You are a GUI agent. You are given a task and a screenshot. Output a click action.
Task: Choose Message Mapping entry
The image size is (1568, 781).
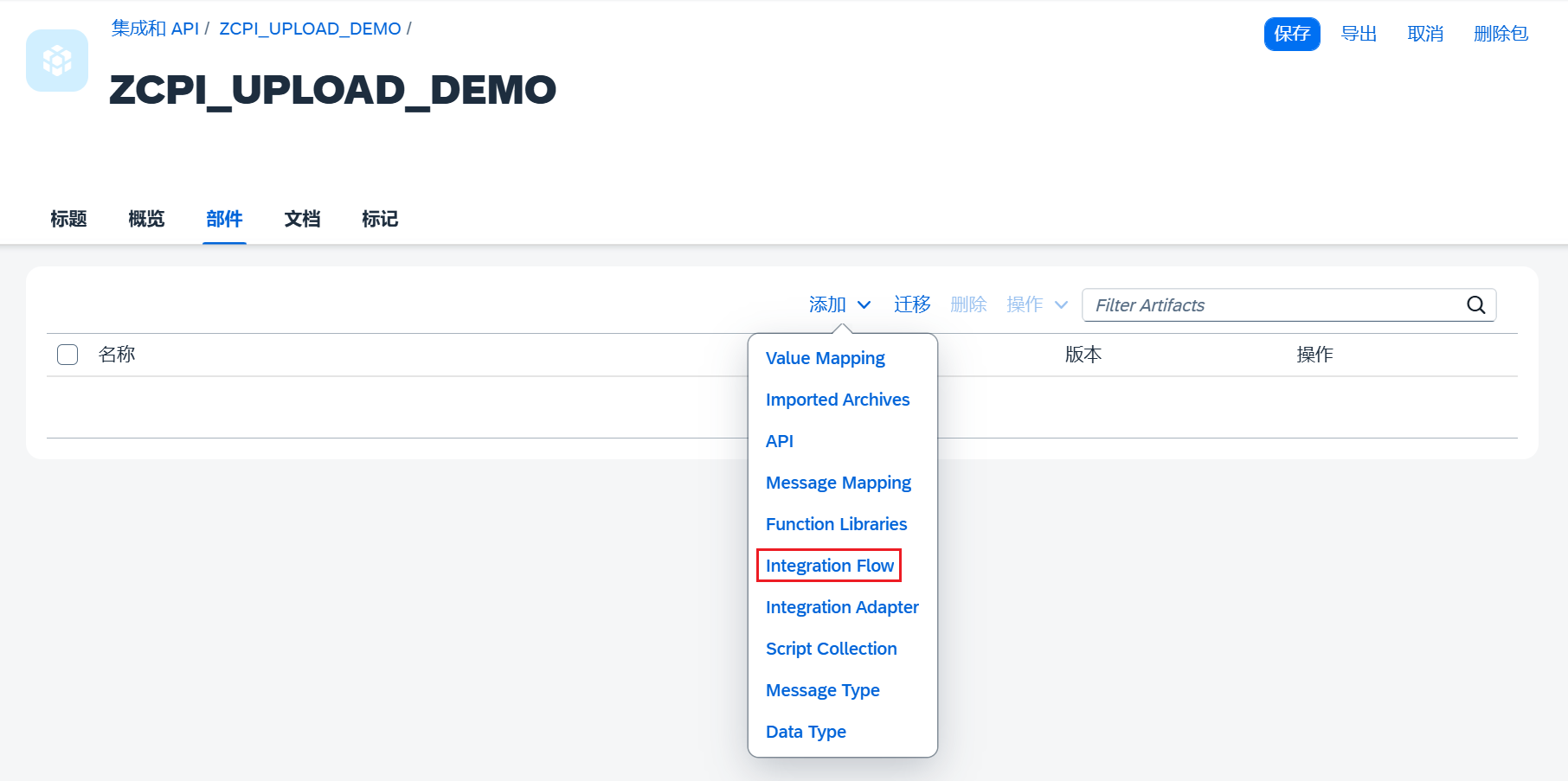838,483
